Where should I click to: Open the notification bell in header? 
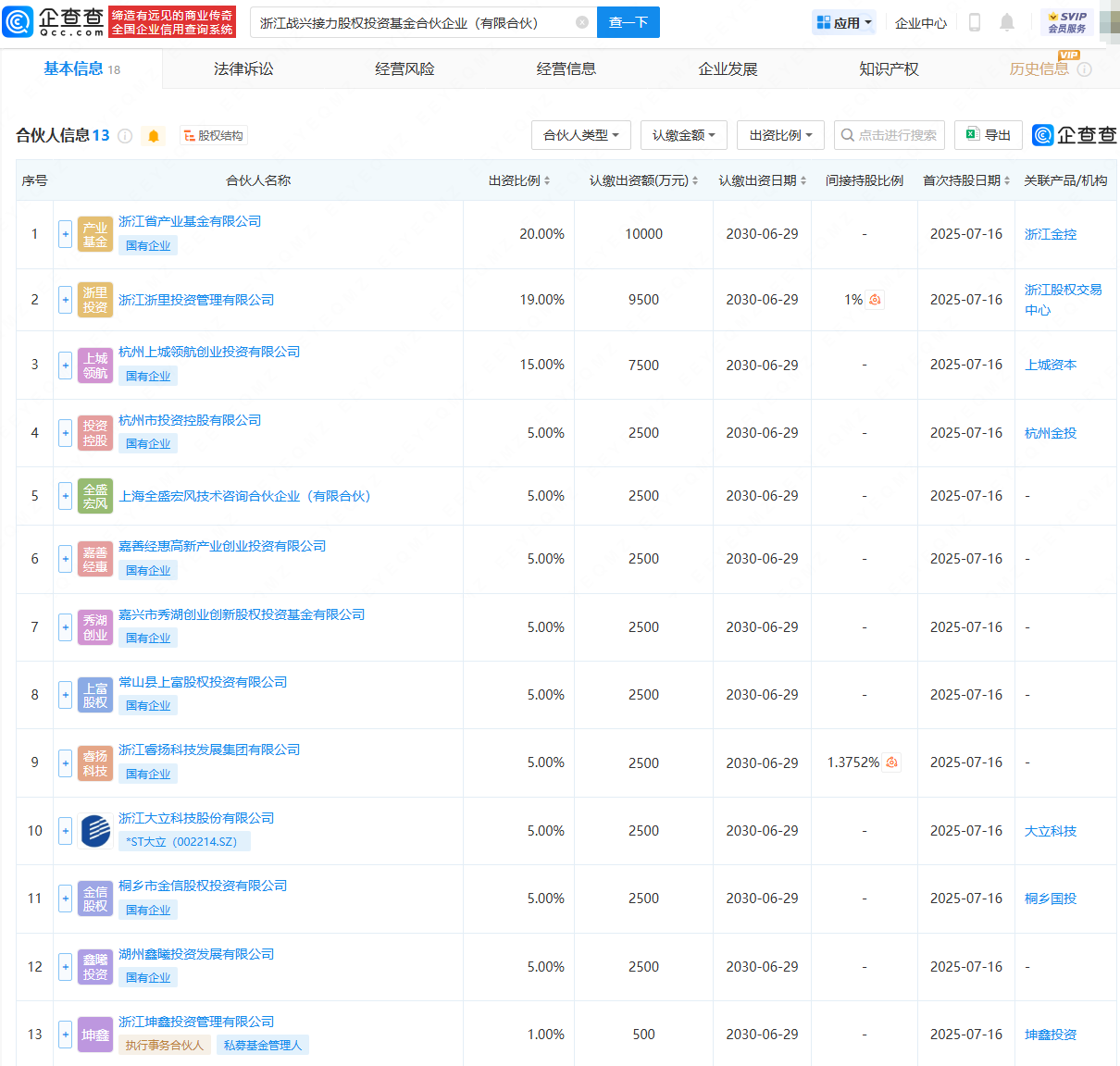tap(1007, 22)
